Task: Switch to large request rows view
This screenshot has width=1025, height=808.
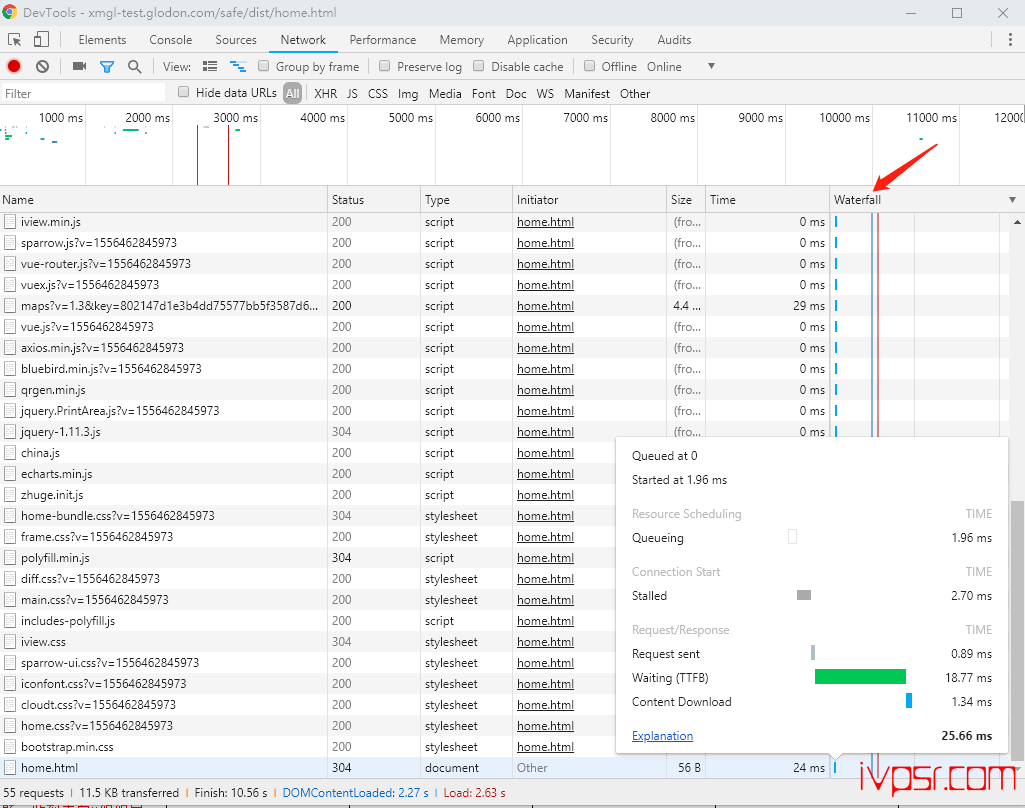Action: 210,67
